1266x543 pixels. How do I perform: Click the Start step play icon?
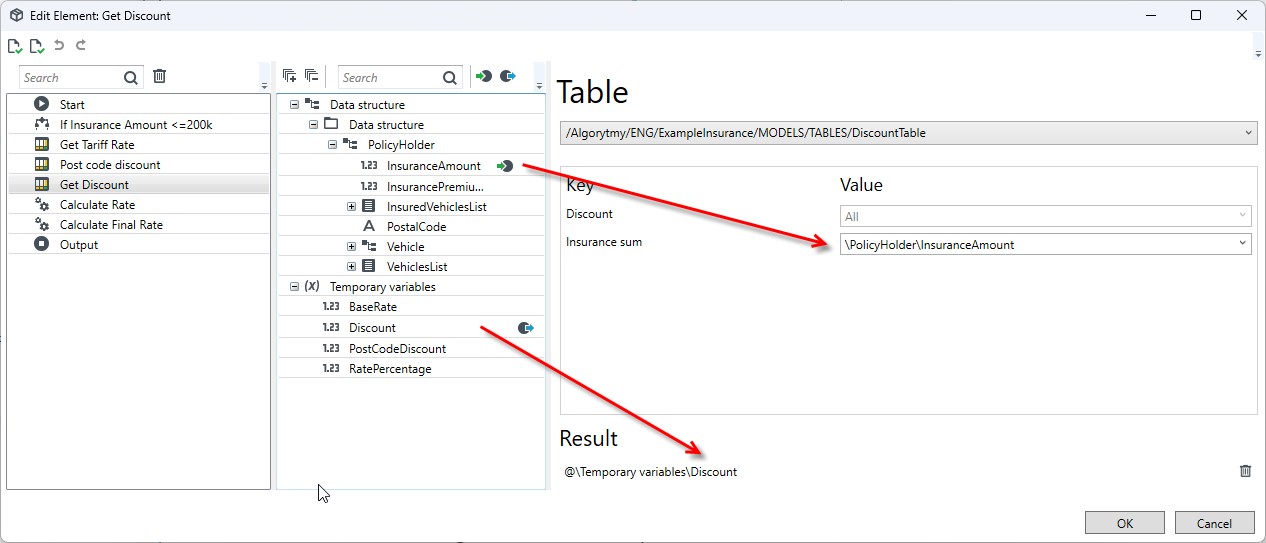click(41, 104)
